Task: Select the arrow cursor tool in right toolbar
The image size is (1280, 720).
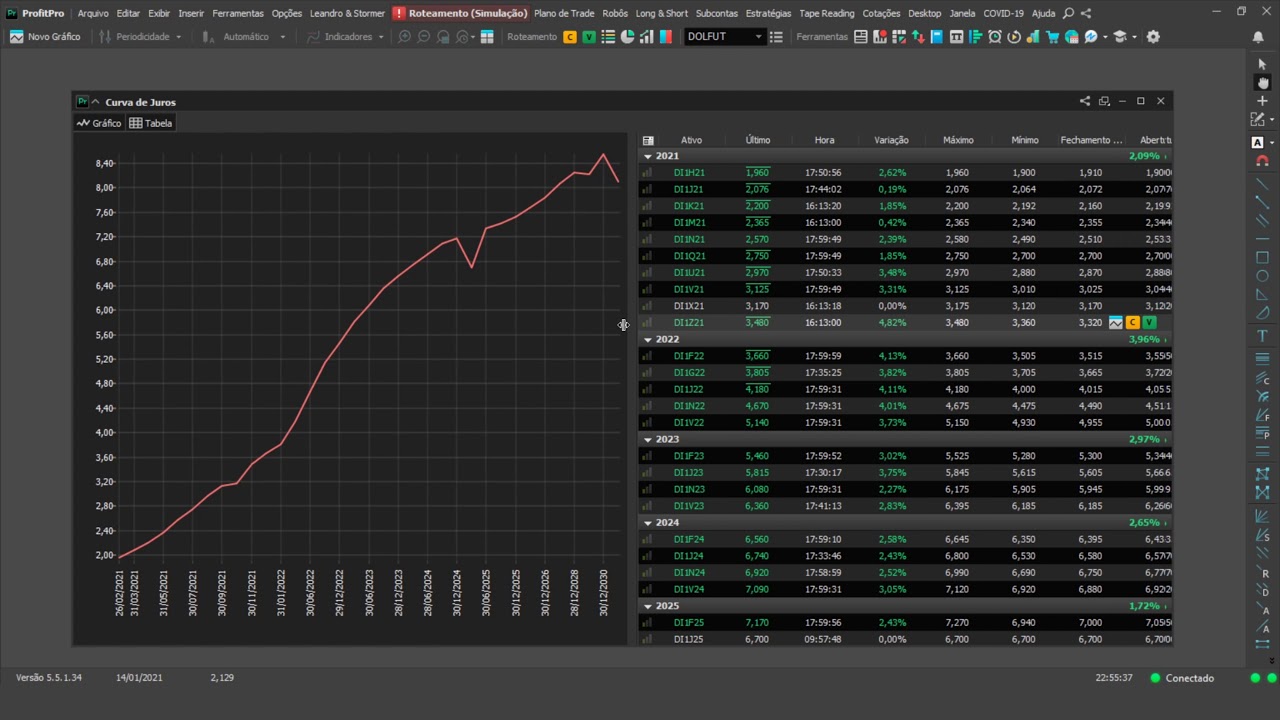Action: pyautogui.click(x=1262, y=64)
